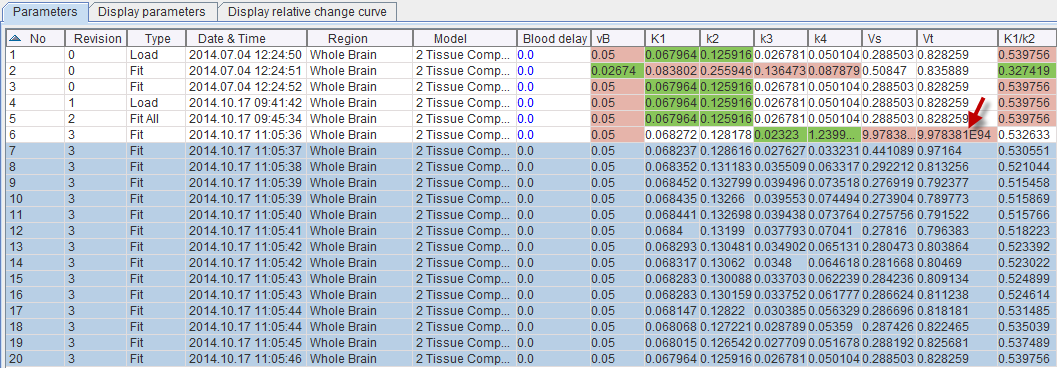The image size is (1057, 368).
Task: Click the sort arrow icon in No column
Action: pyautogui.click(x=15, y=38)
